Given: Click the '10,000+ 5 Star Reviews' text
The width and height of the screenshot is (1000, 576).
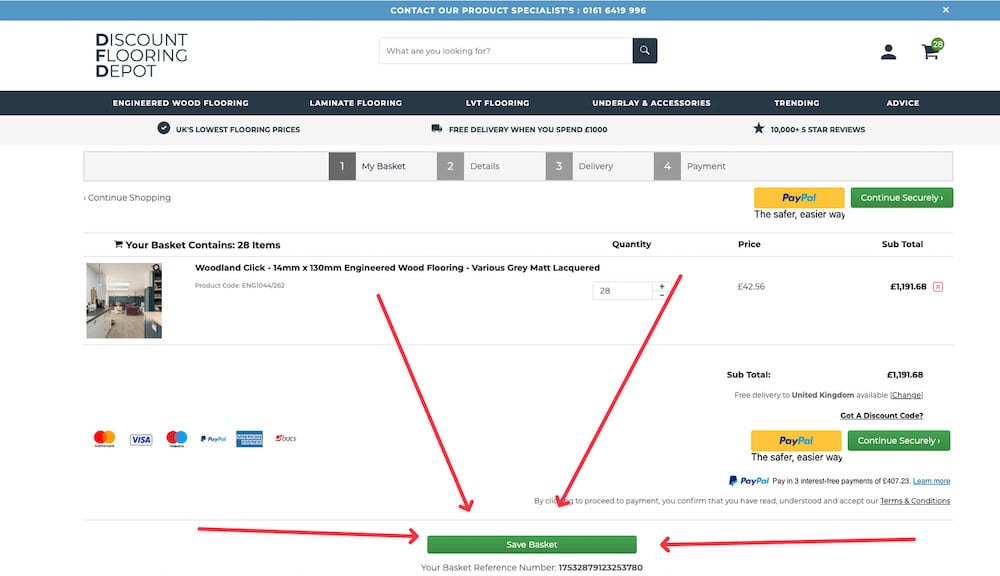Looking at the screenshot, I should pos(818,129).
